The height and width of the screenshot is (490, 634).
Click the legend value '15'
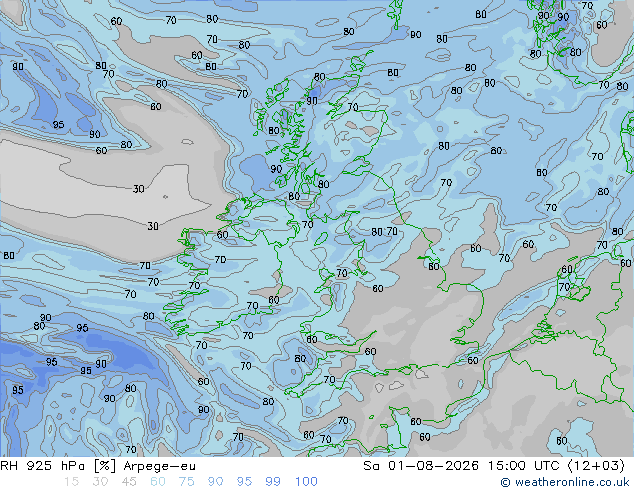[71, 482]
